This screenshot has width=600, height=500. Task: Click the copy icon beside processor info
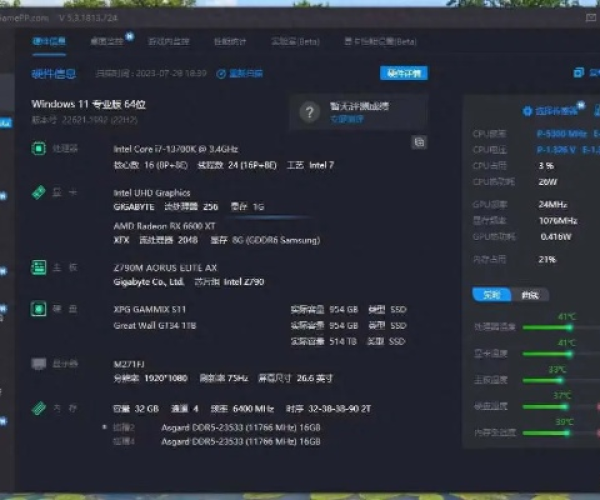coord(418,143)
